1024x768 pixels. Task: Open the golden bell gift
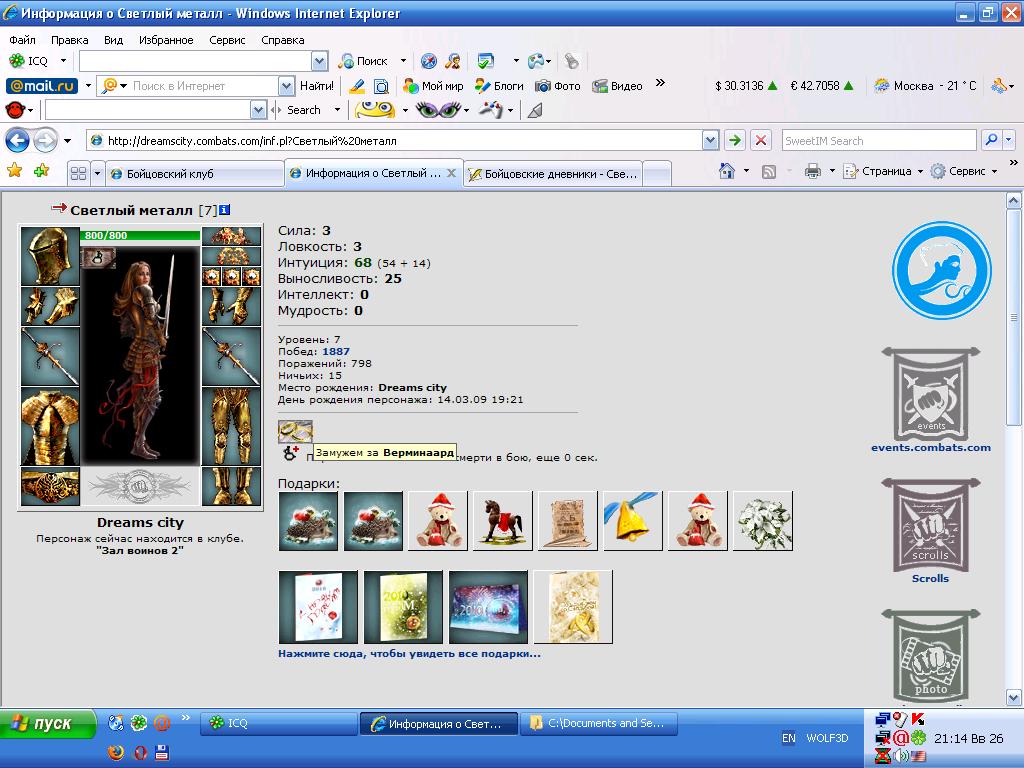[x=632, y=521]
